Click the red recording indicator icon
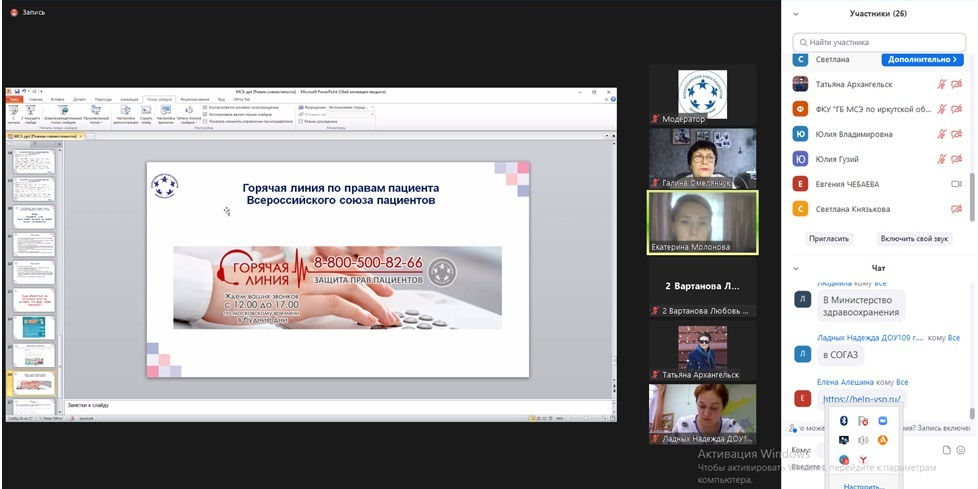Screen dimensions: 978x489 tap(14, 12)
